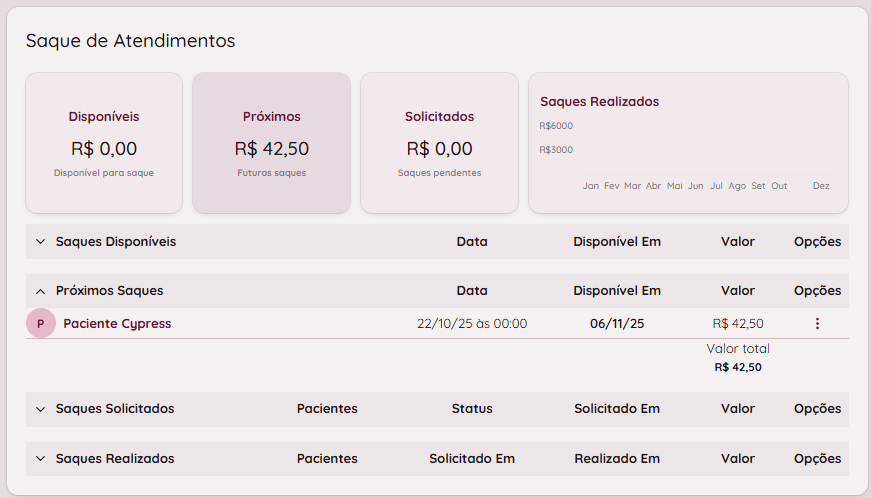This screenshot has width=871, height=498.
Task: Click the Paciente Cypress name
Action: click(x=117, y=324)
